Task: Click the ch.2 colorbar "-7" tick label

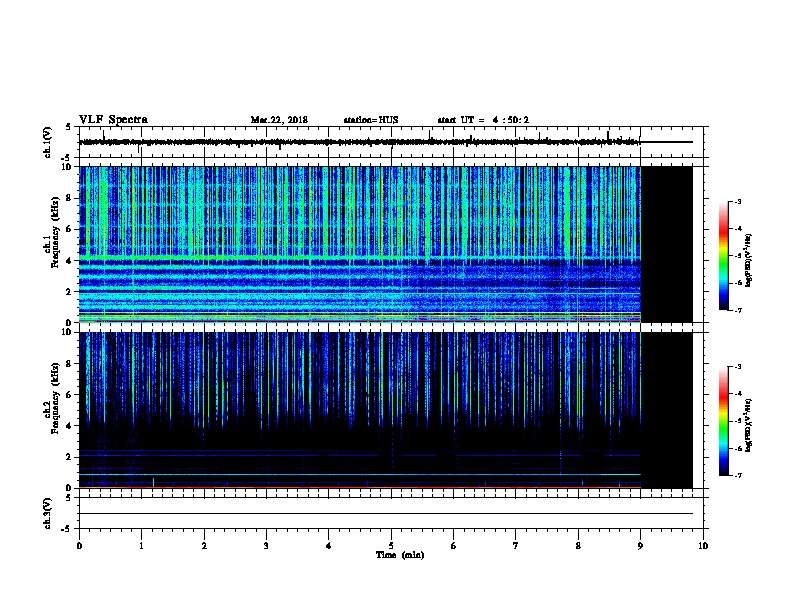Action: coord(737,476)
